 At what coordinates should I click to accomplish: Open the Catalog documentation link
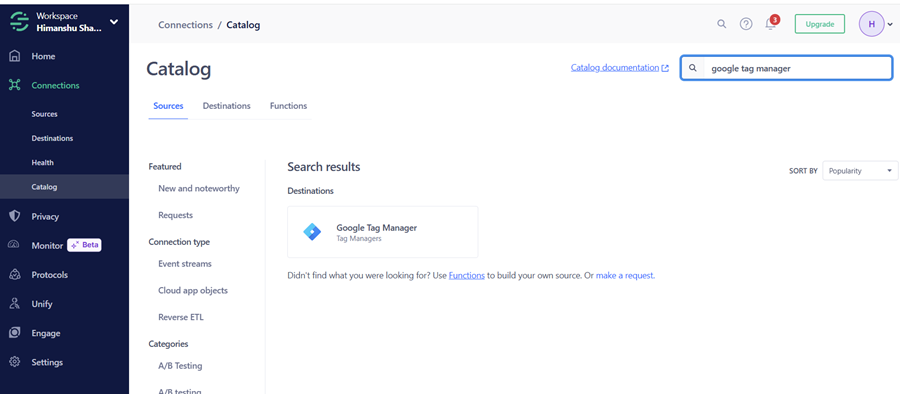[x=615, y=68]
